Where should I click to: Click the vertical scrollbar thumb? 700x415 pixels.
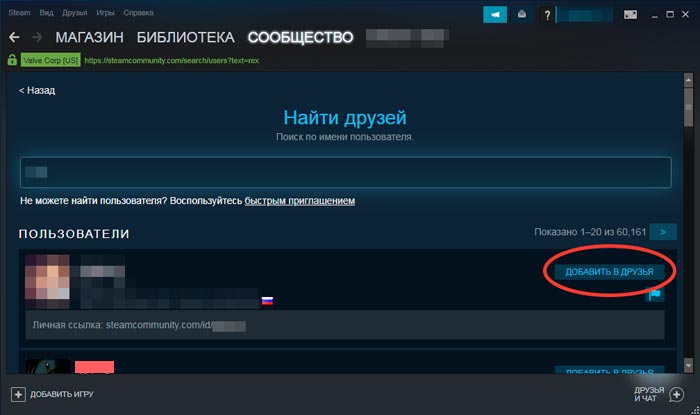(x=688, y=107)
